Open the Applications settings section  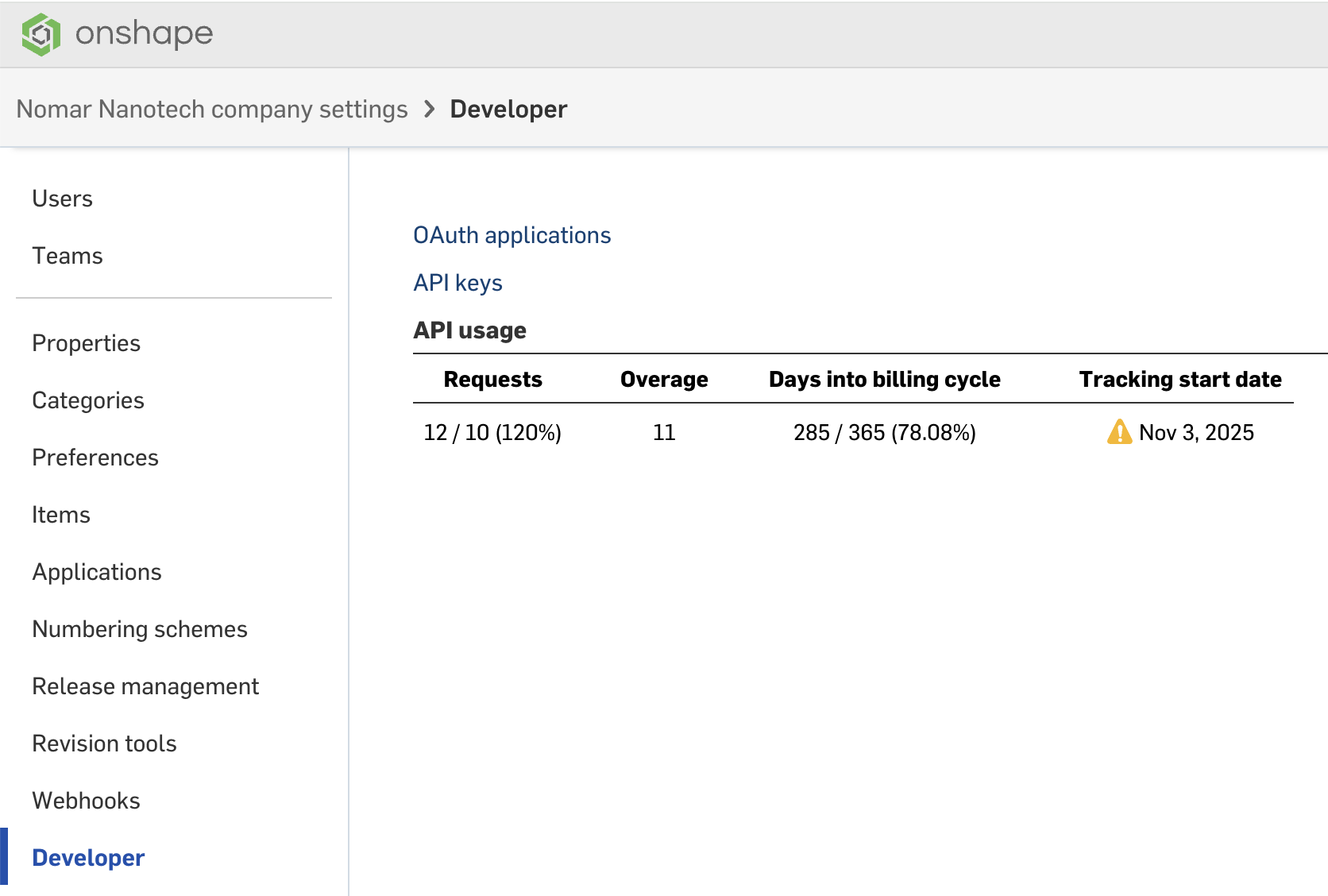point(97,572)
